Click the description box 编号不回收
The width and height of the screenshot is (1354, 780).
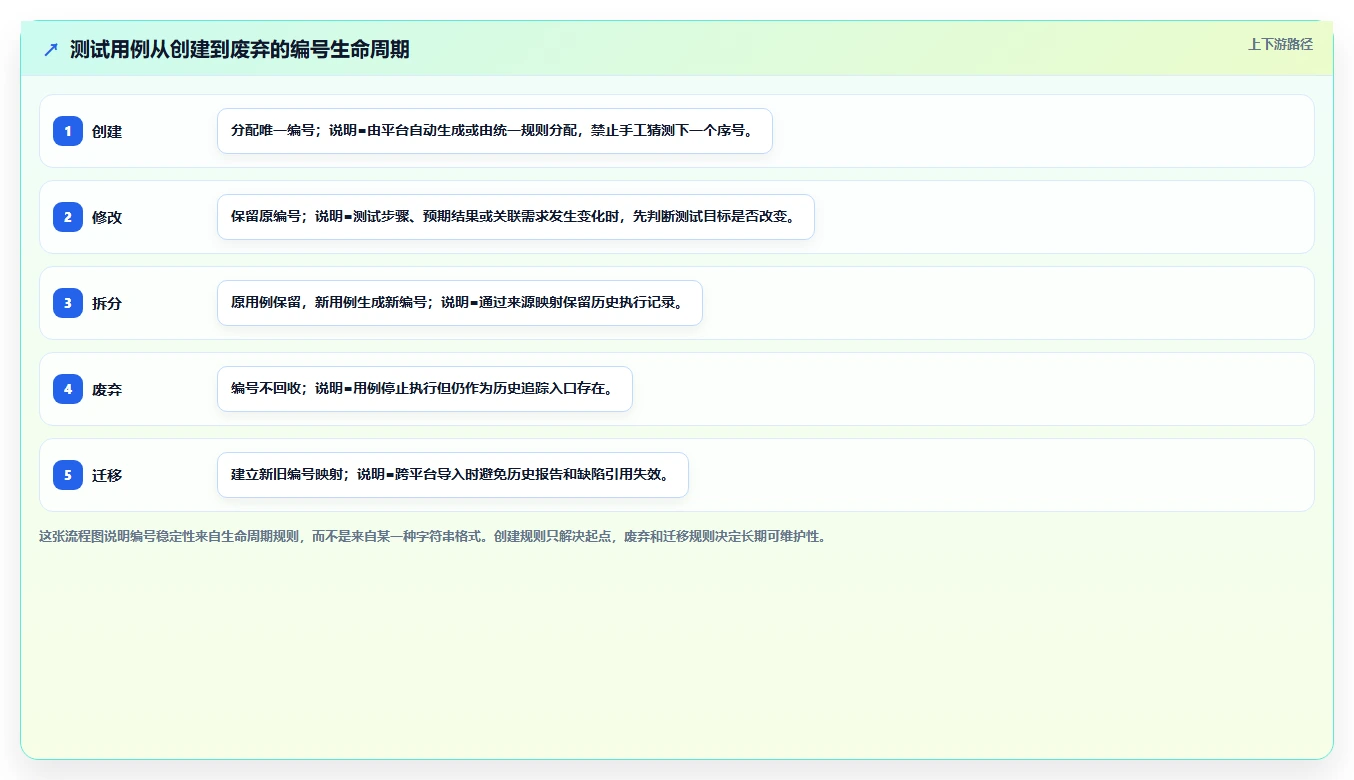tap(425, 389)
